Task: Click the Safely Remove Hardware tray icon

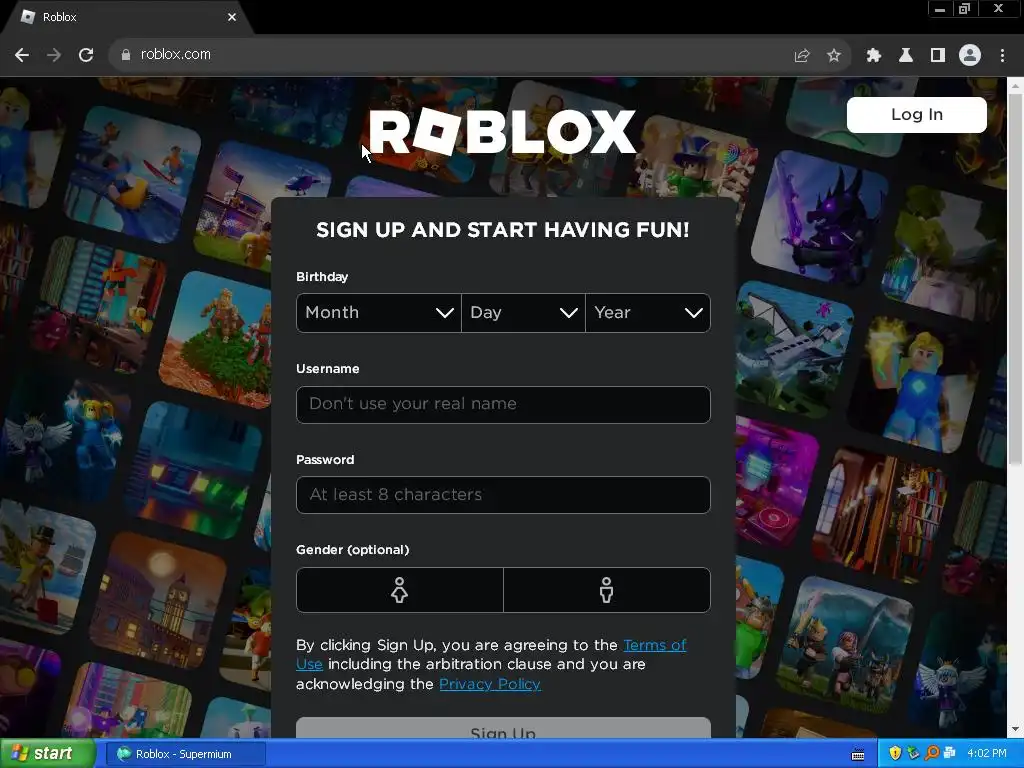Action: point(914,754)
